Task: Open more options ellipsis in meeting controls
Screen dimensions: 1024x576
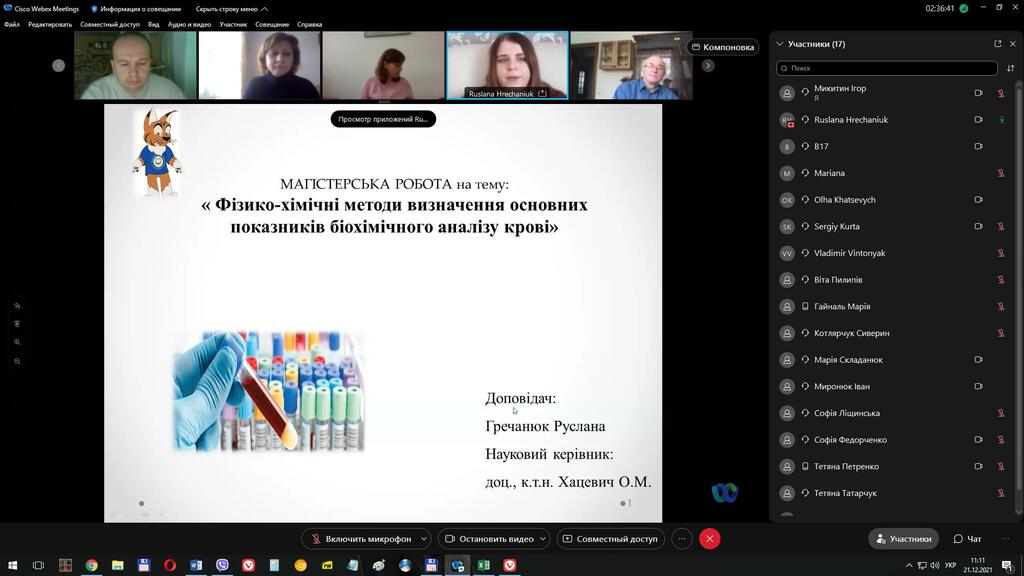Action: pyautogui.click(x=682, y=539)
